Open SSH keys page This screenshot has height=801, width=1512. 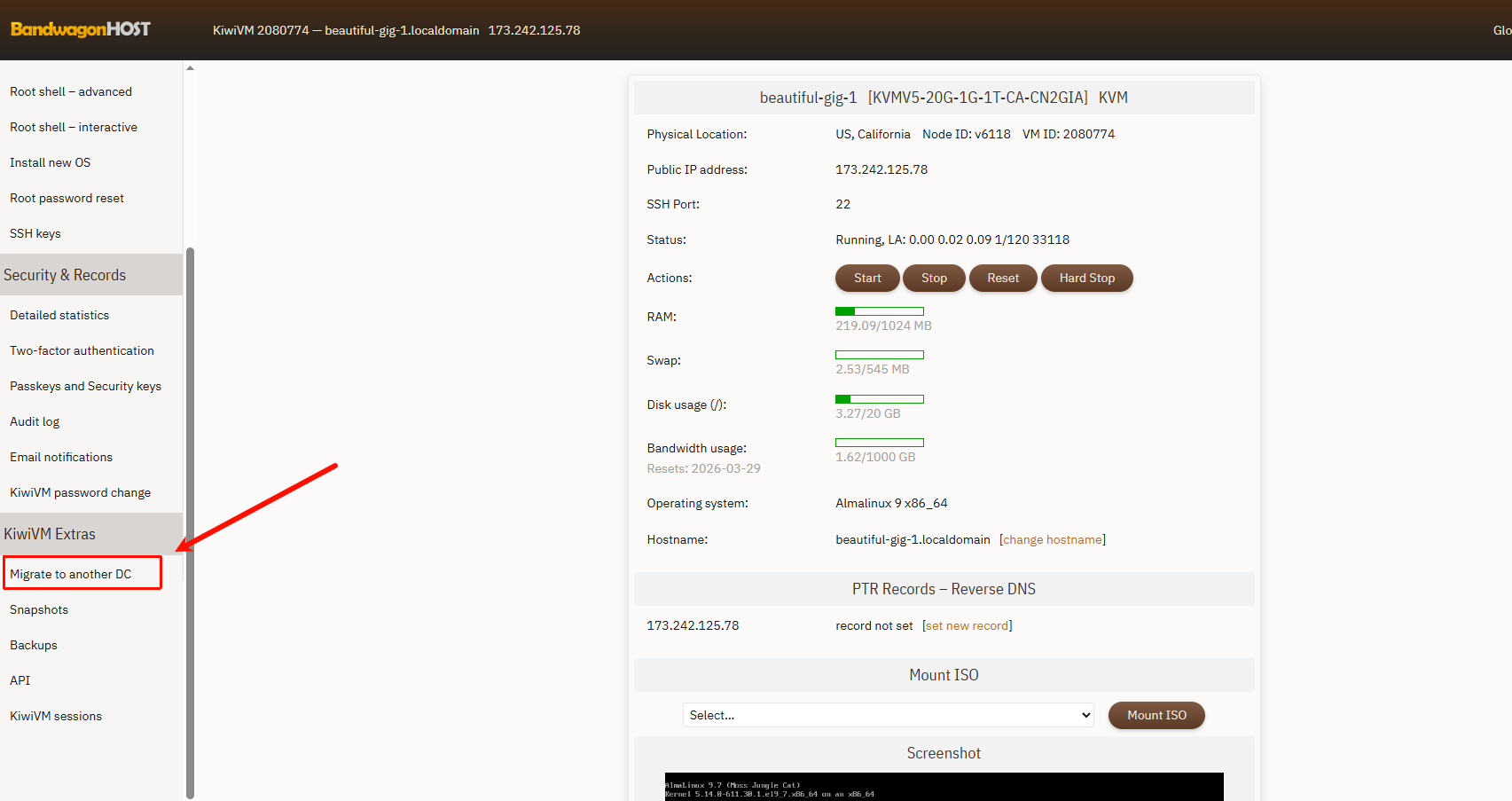(x=35, y=233)
